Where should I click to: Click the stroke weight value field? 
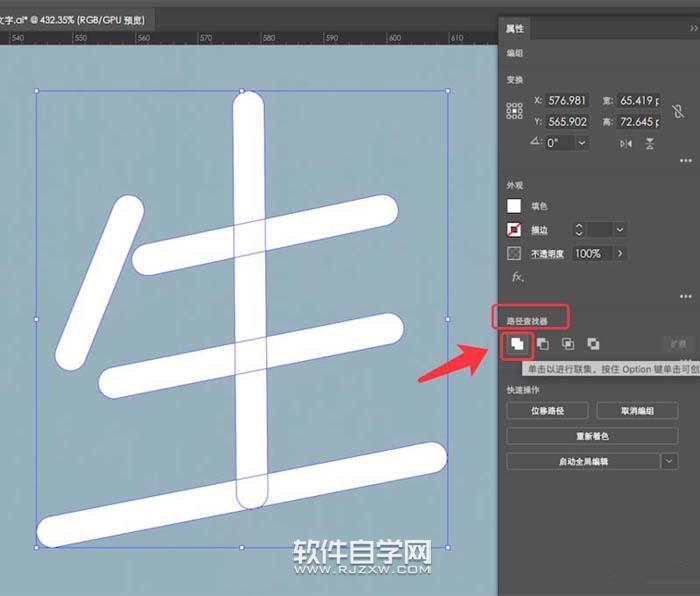[600, 229]
